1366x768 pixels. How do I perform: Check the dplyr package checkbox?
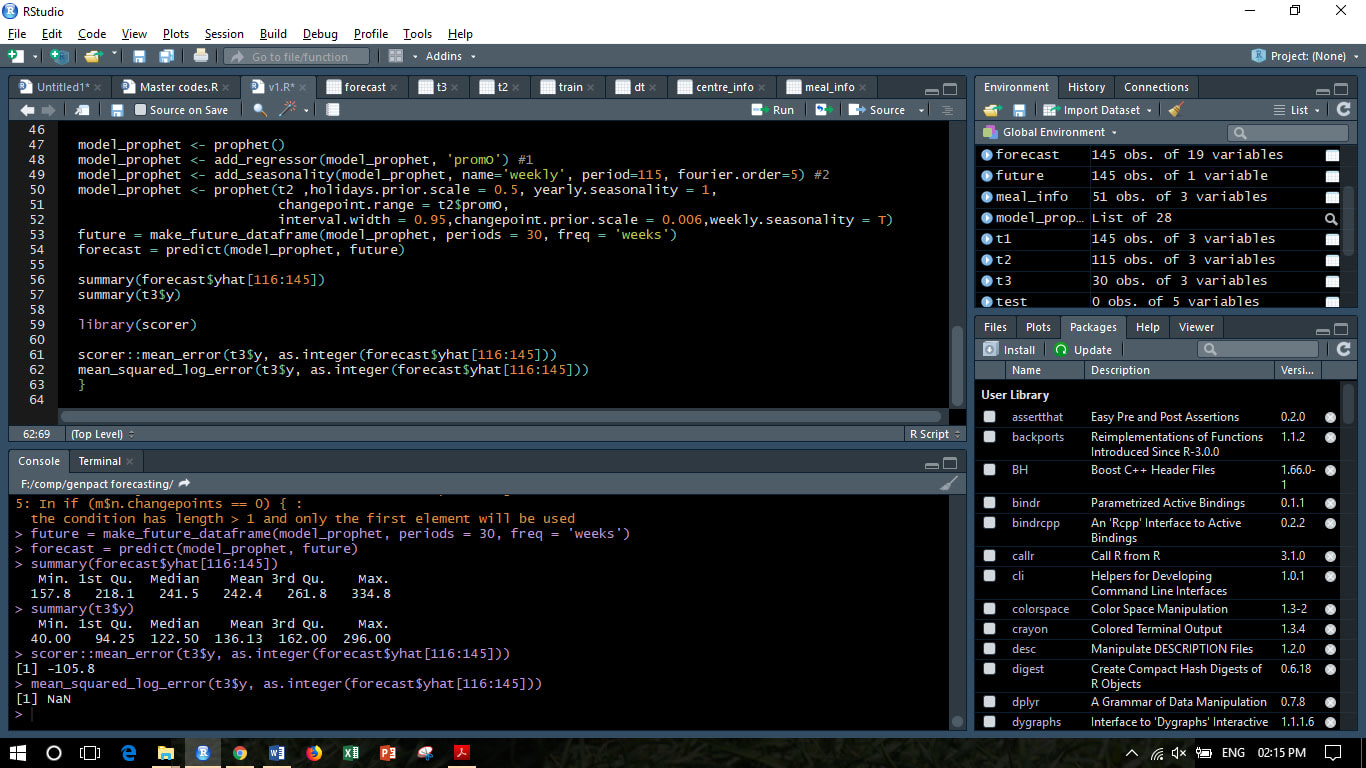coord(989,702)
